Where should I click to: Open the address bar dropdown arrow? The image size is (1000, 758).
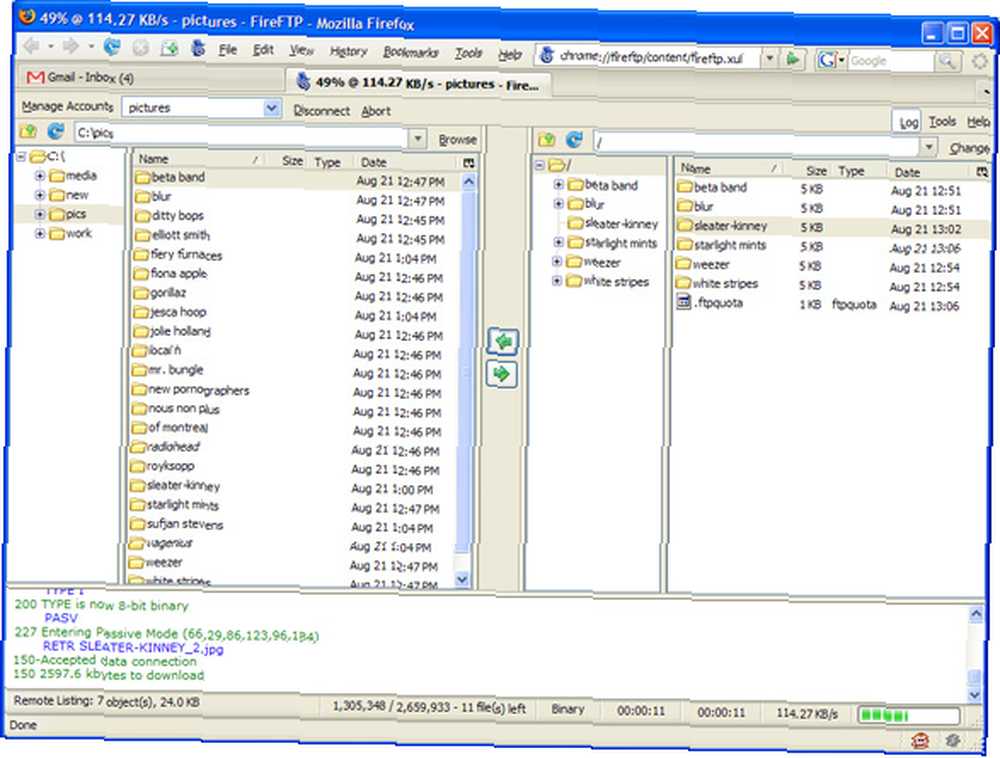coord(770,59)
